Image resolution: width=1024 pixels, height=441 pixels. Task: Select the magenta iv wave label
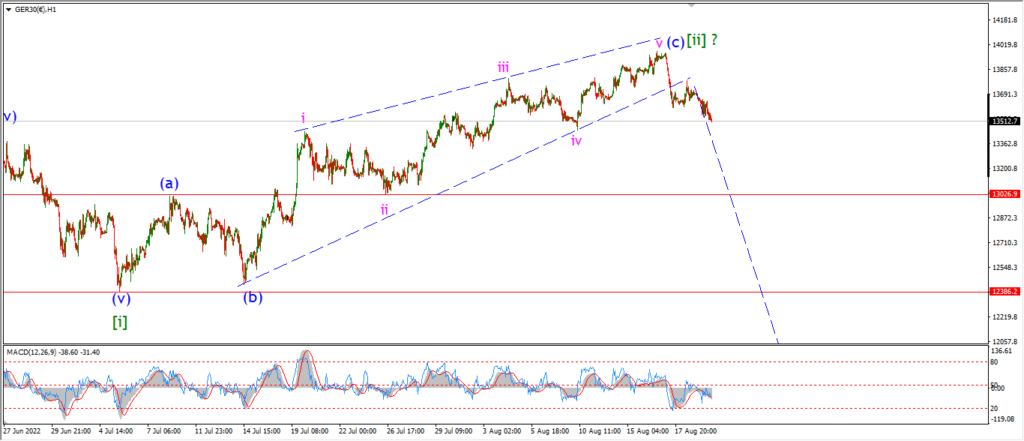coord(576,139)
